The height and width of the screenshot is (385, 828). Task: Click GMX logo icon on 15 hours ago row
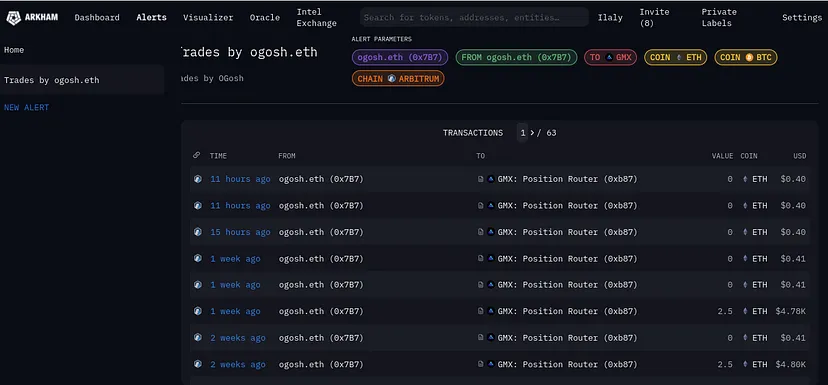491,232
